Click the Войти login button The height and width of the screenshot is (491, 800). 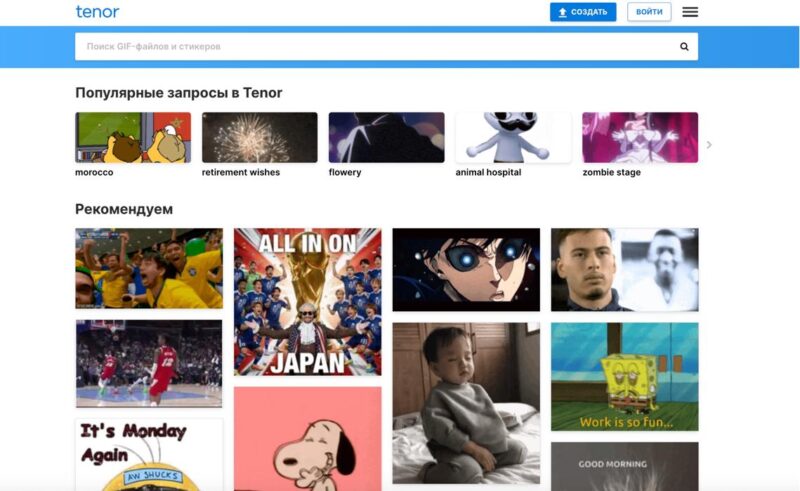(649, 12)
